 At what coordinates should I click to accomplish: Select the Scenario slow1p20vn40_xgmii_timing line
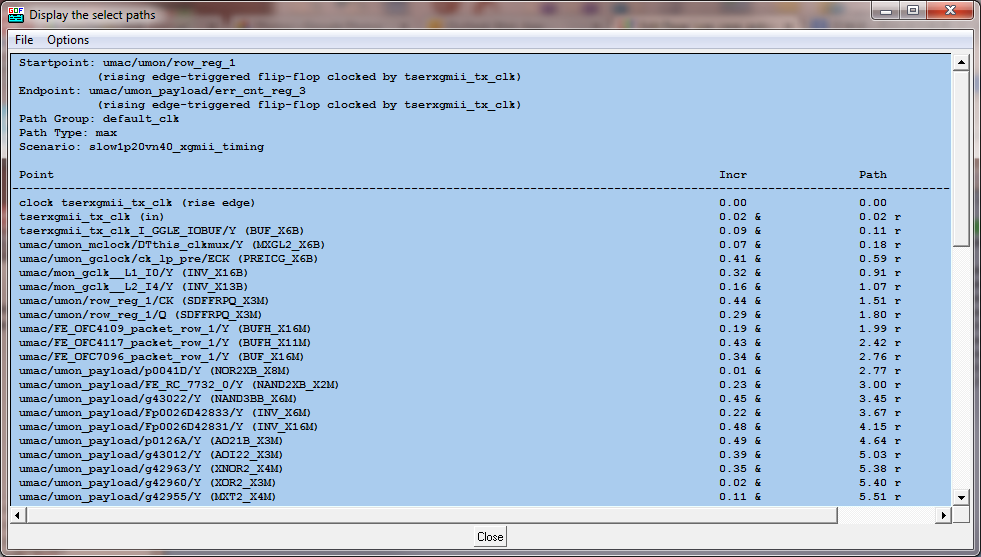[141, 146]
